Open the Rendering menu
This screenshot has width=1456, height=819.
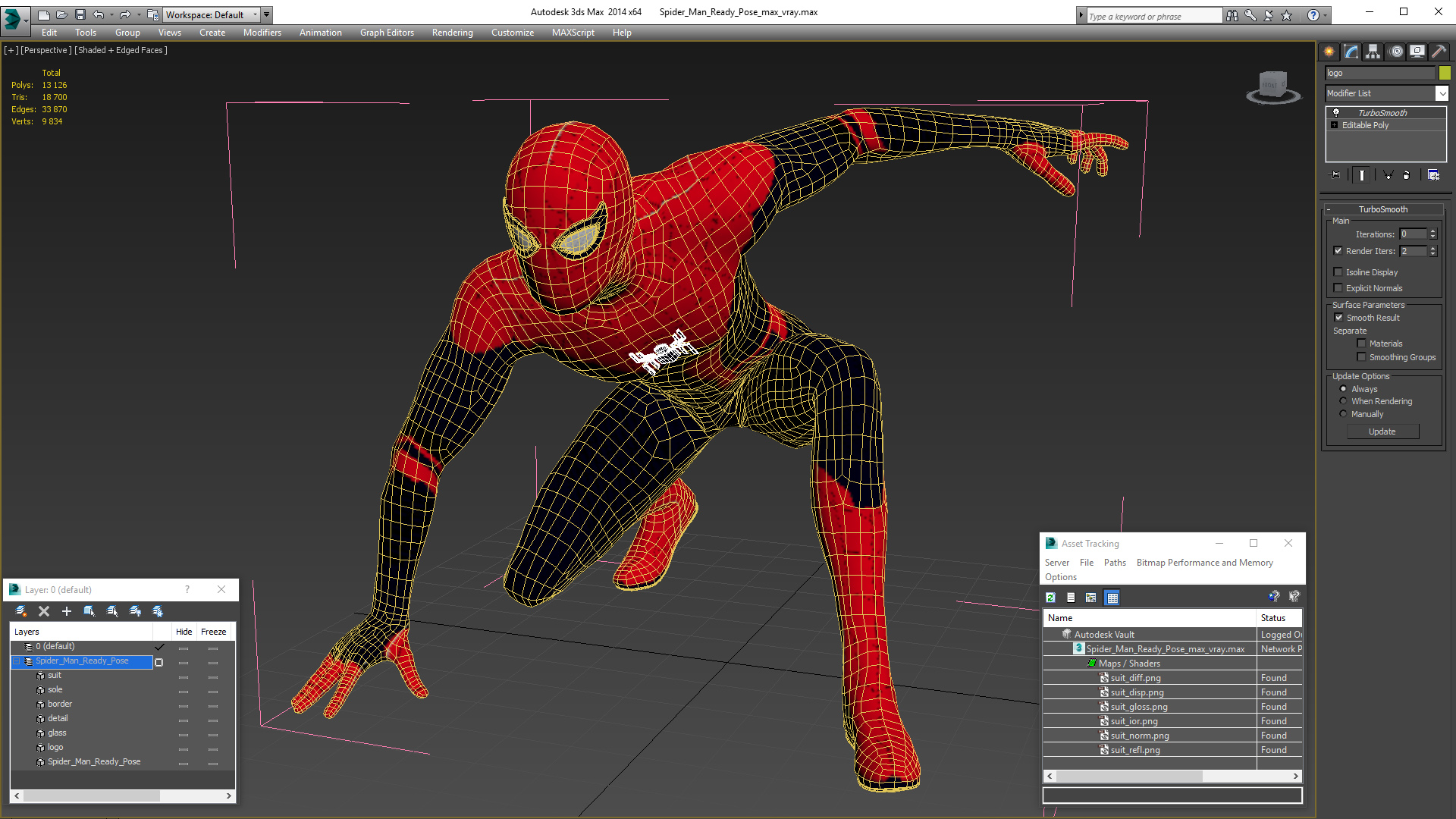coord(453,33)
